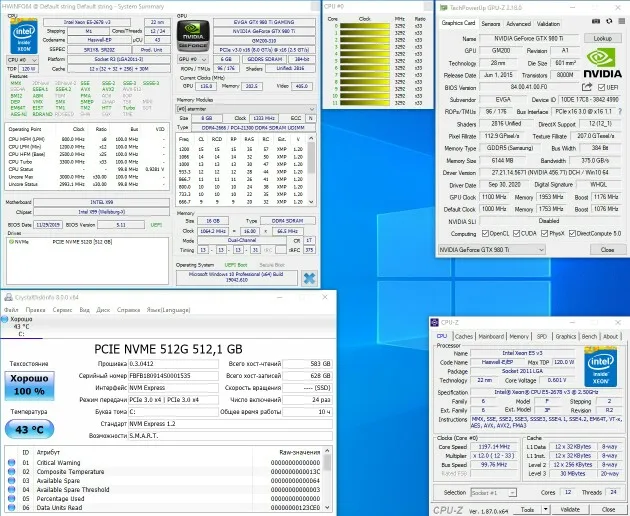The height and width of the screenshot is (516, 630).
Task: Open the GPU-Z hamburger menu icon
Action: pyautogui.click(x=622, y=22)
